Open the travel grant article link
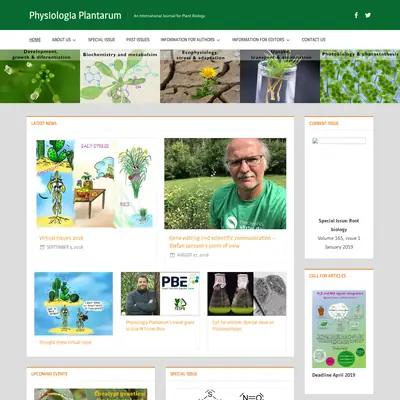The image size is (400, 400). (160, 326)
